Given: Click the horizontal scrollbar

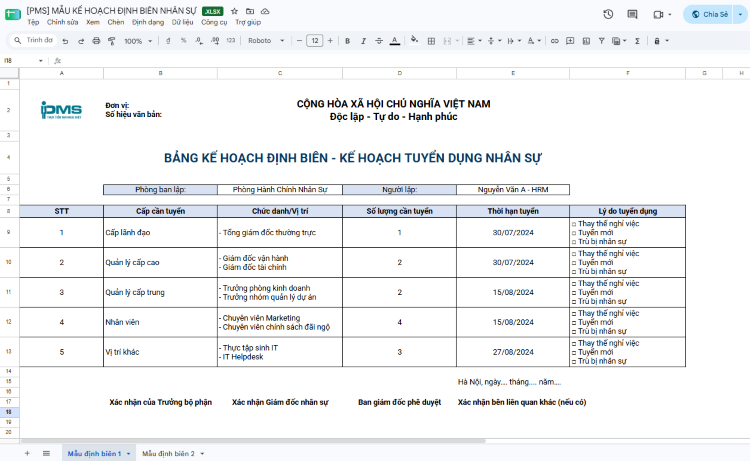Looking at the screenshot, I should point(254,440).
